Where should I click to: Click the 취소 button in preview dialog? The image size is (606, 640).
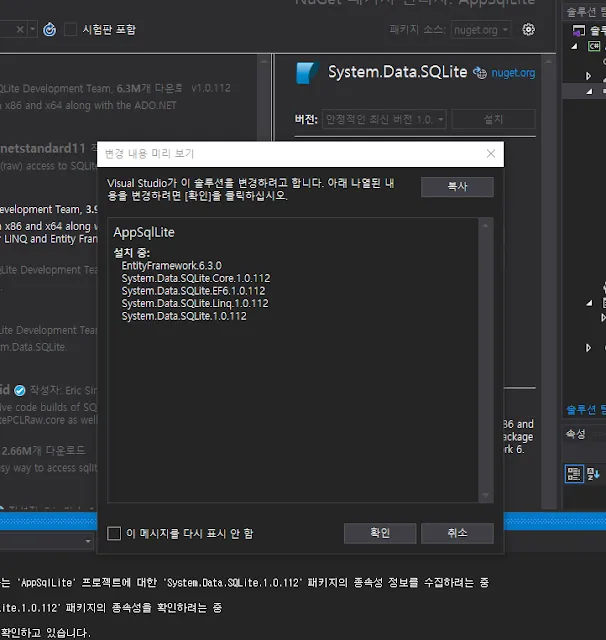point(457,533)
